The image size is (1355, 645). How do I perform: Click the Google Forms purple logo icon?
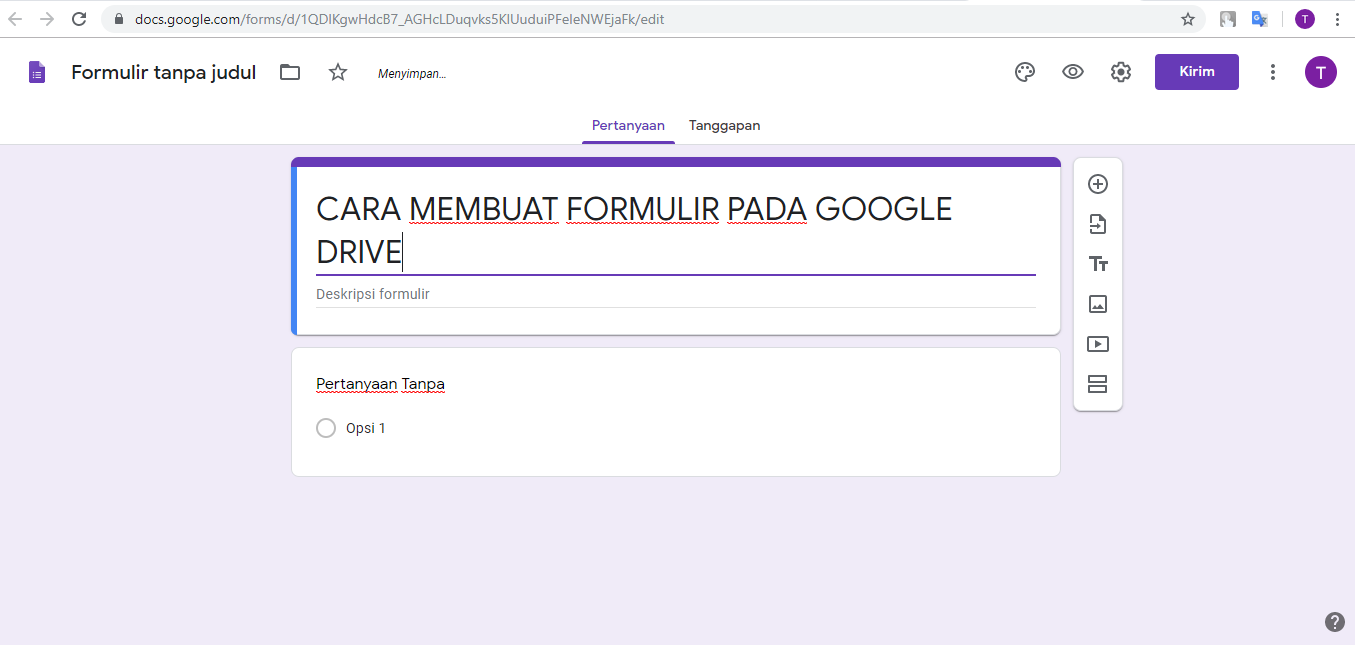pyautogui.click(x=37, y=72)
